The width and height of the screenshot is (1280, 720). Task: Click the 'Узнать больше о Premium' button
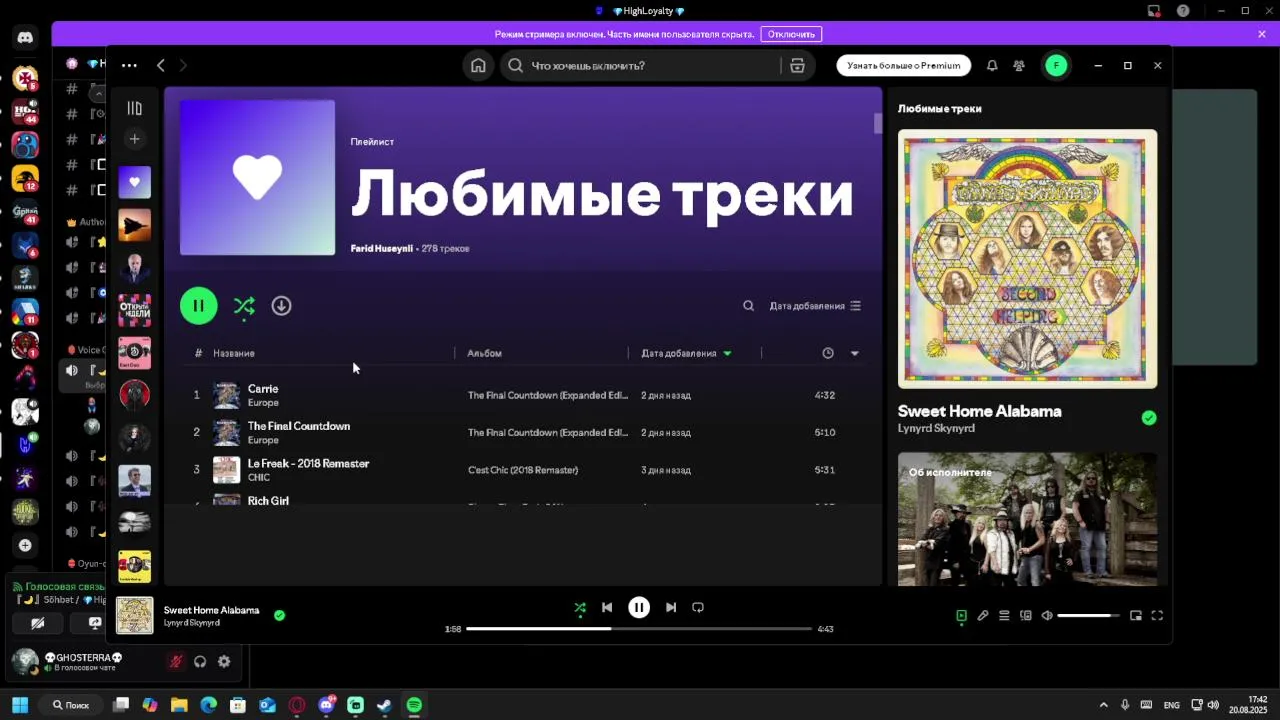(x=903, y=65)
